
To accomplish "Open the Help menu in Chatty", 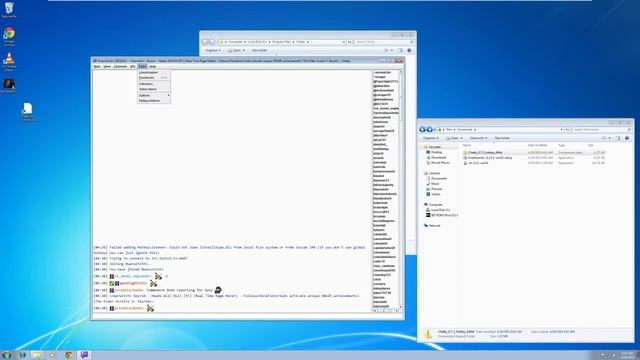I will click(152, 66).
